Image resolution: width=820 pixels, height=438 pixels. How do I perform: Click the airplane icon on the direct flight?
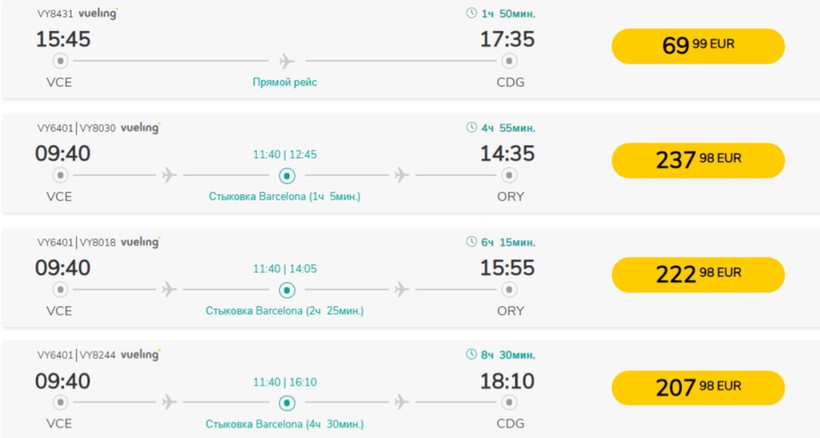tap(287, 61)
